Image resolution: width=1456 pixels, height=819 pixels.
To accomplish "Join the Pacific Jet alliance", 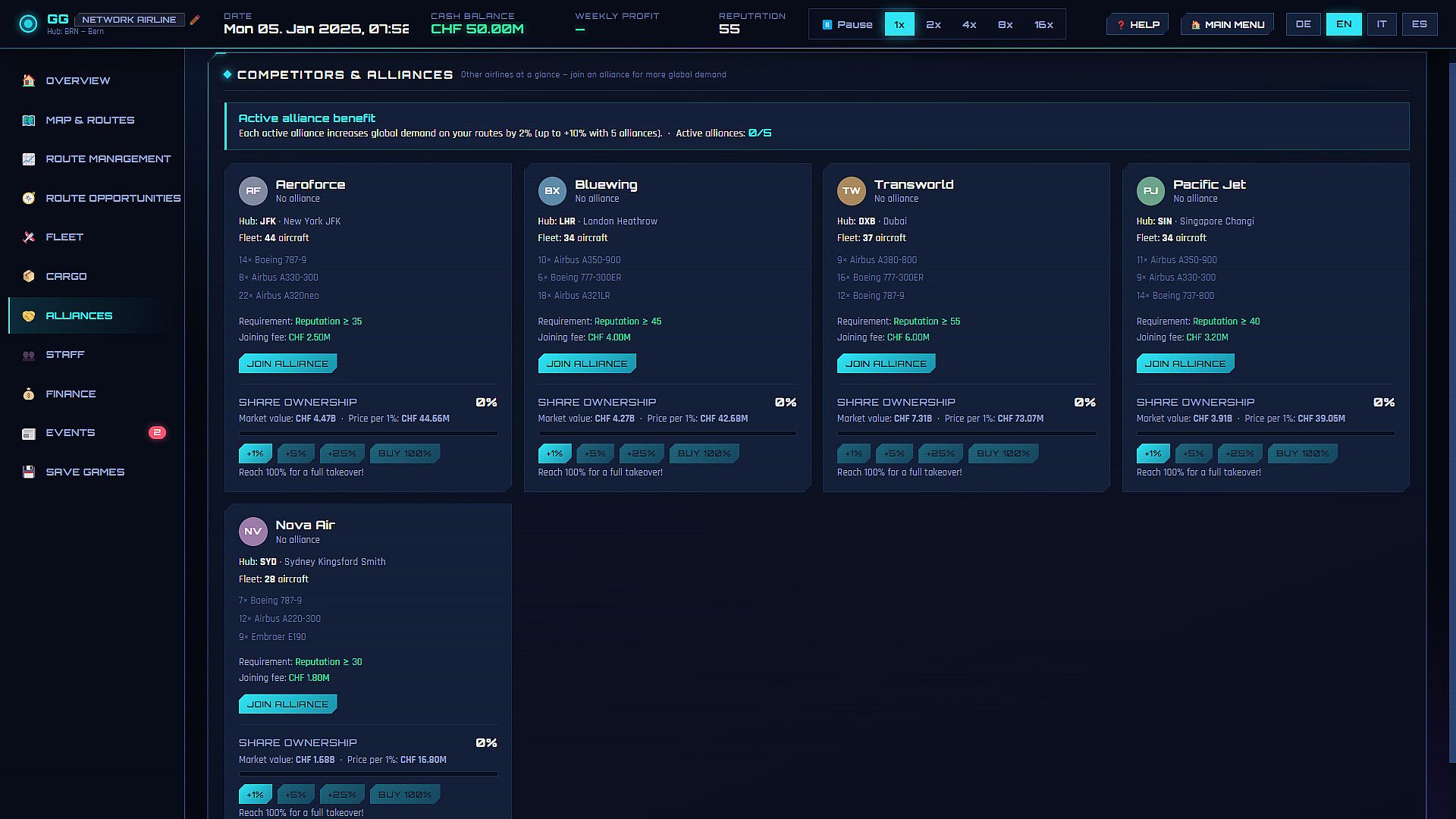I will (x=1185, y=363).
